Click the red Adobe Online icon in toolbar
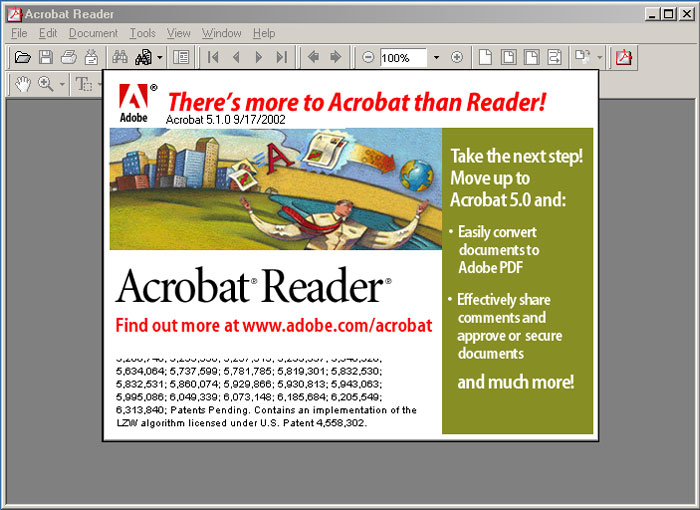This screenshot has width=700, height=510. (624, 57)
